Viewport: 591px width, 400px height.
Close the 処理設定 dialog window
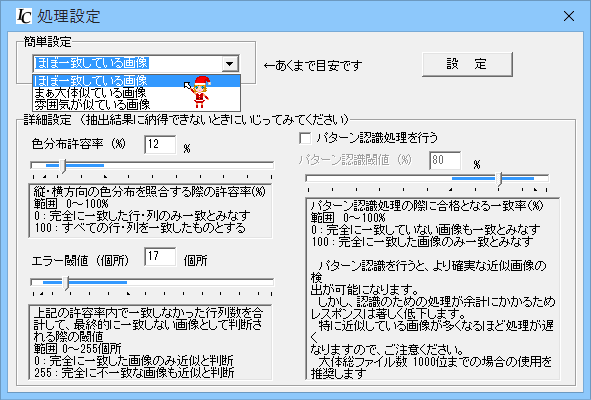point(569,16)
